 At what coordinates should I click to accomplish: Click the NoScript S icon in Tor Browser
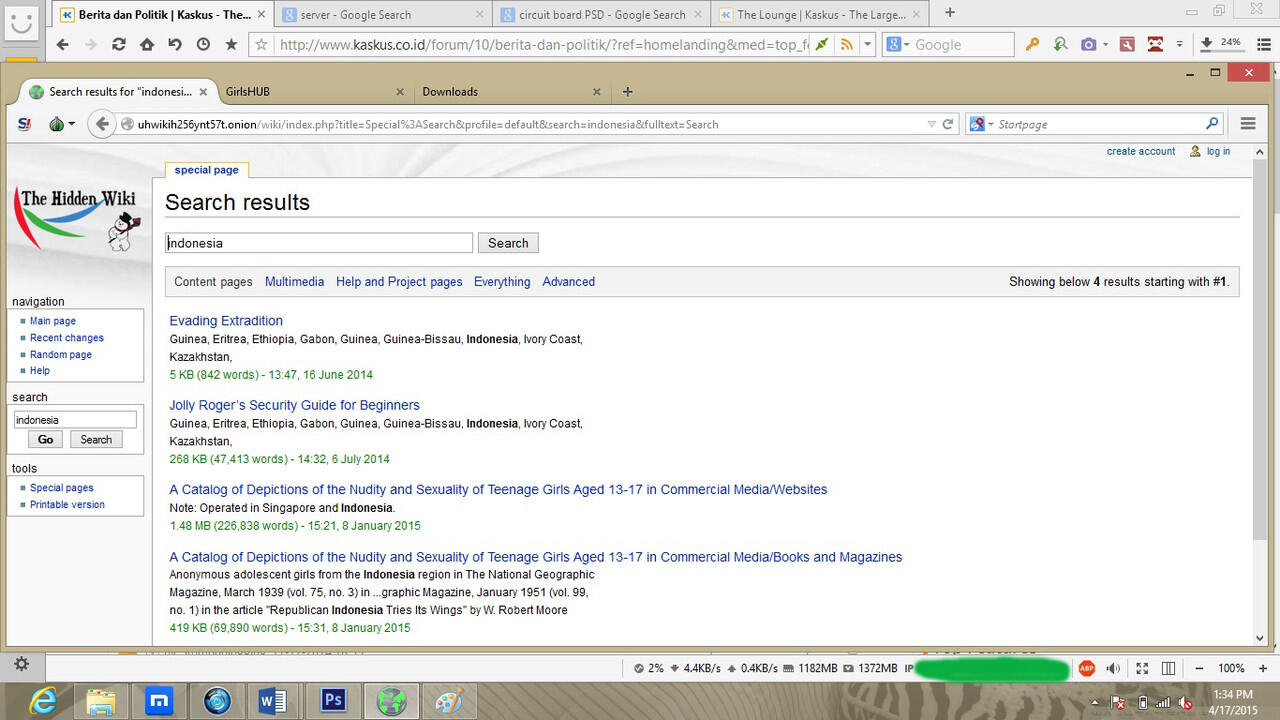click(25, 124)
